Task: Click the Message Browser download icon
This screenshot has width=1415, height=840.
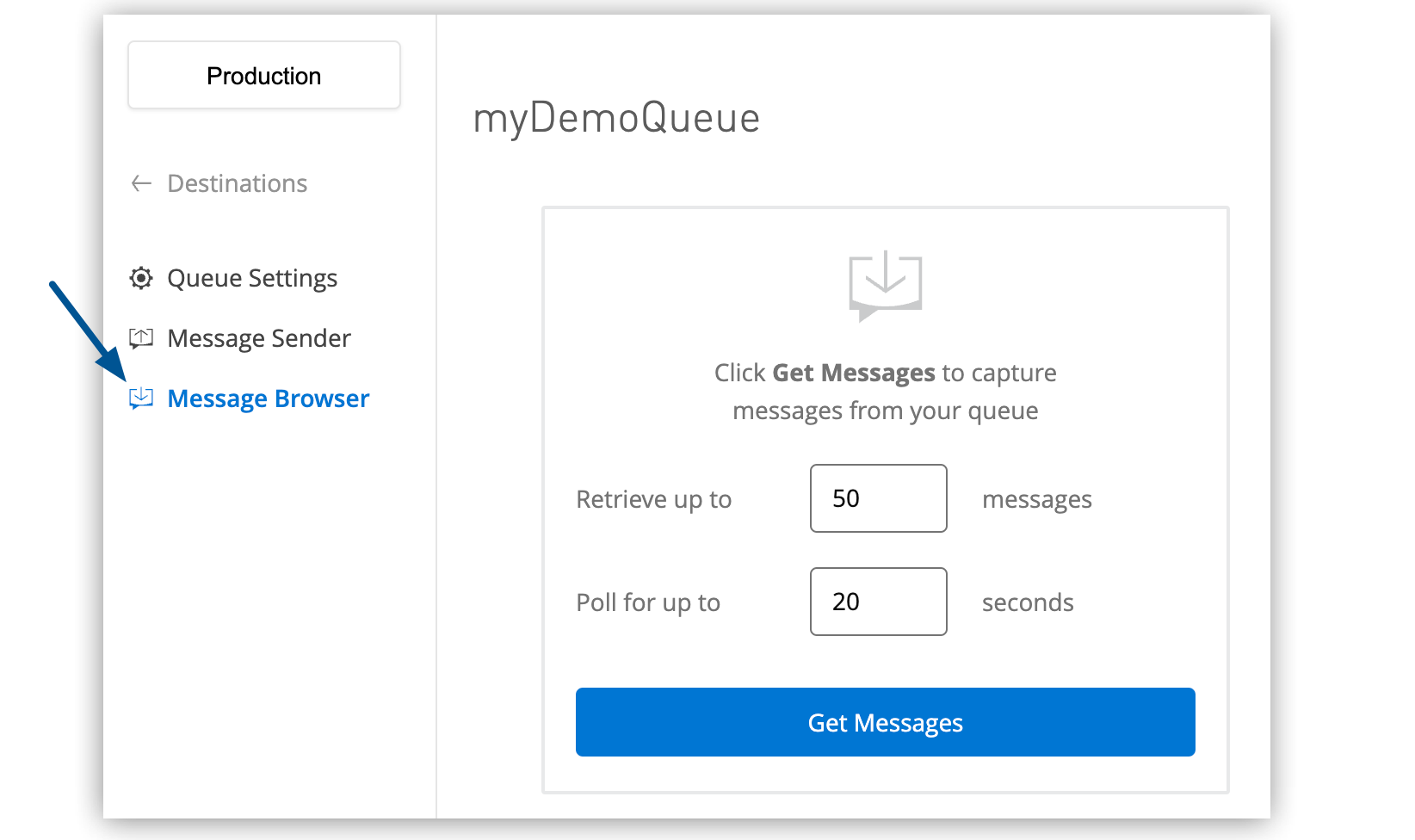Action: (141, 398)
